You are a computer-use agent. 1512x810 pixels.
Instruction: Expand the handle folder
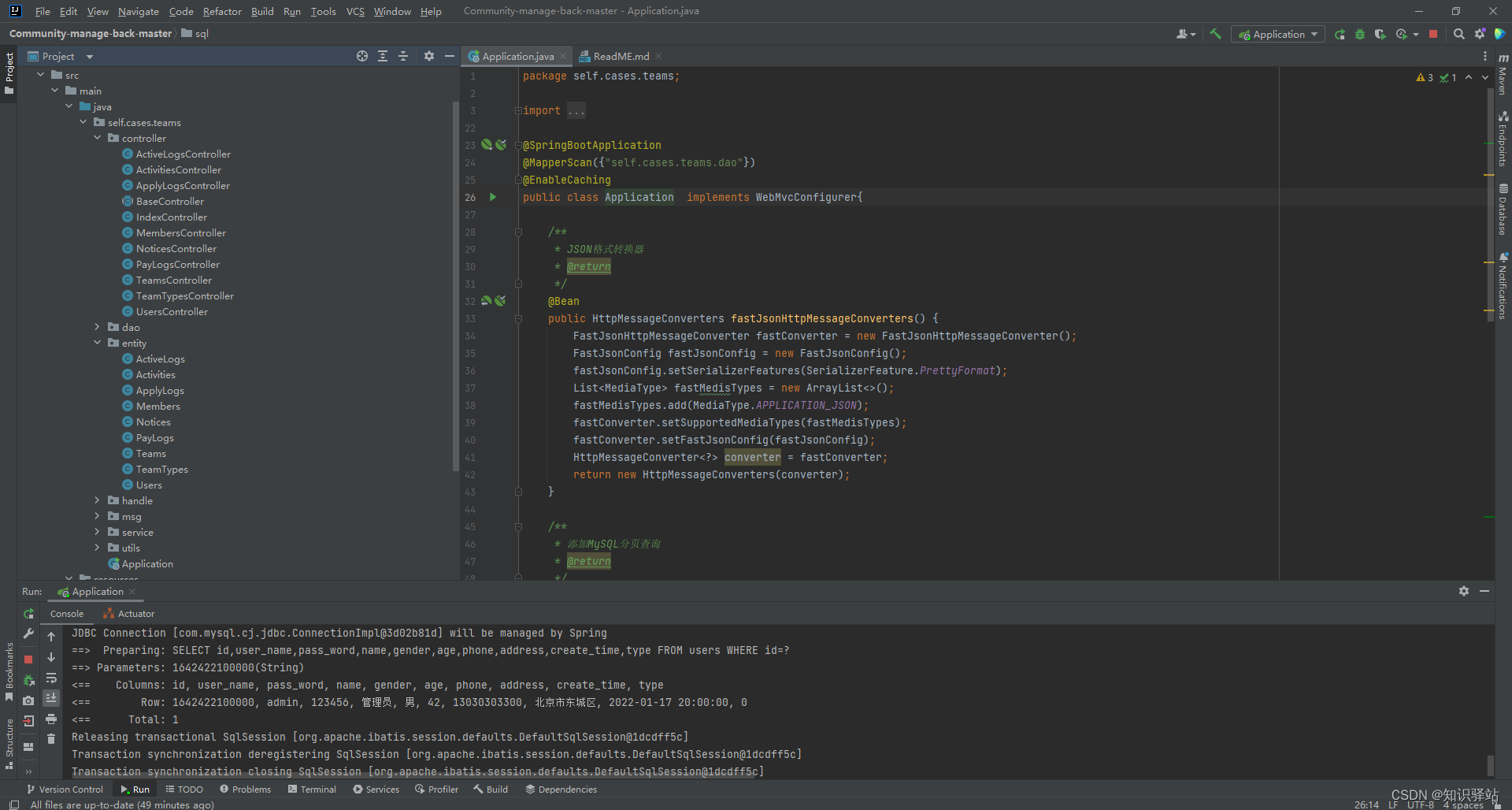[x=98, y=500]
